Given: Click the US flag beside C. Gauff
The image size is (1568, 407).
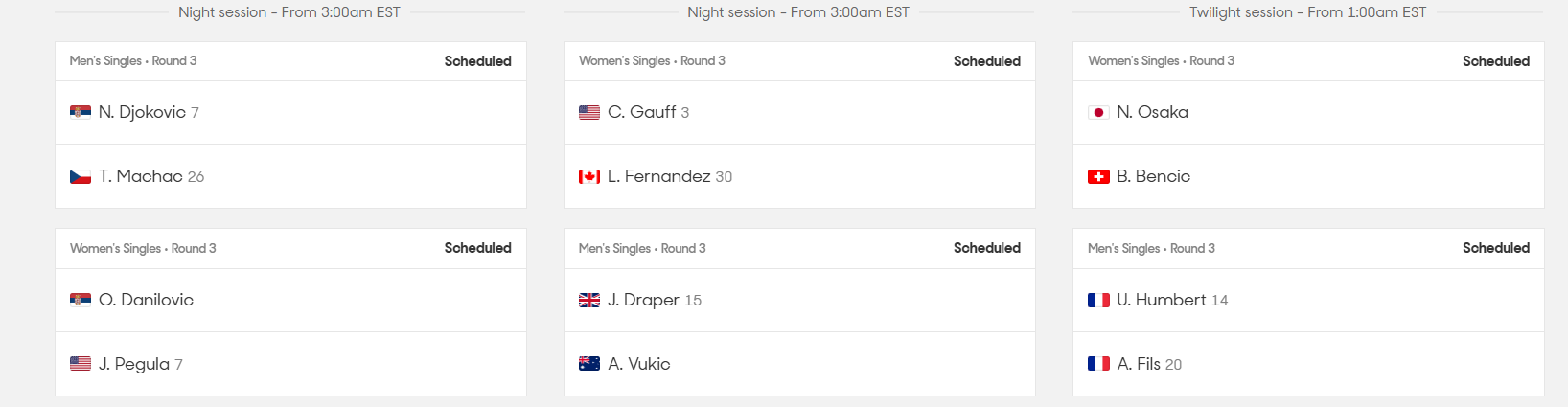Looking at the screenshot, I should 589,112.
